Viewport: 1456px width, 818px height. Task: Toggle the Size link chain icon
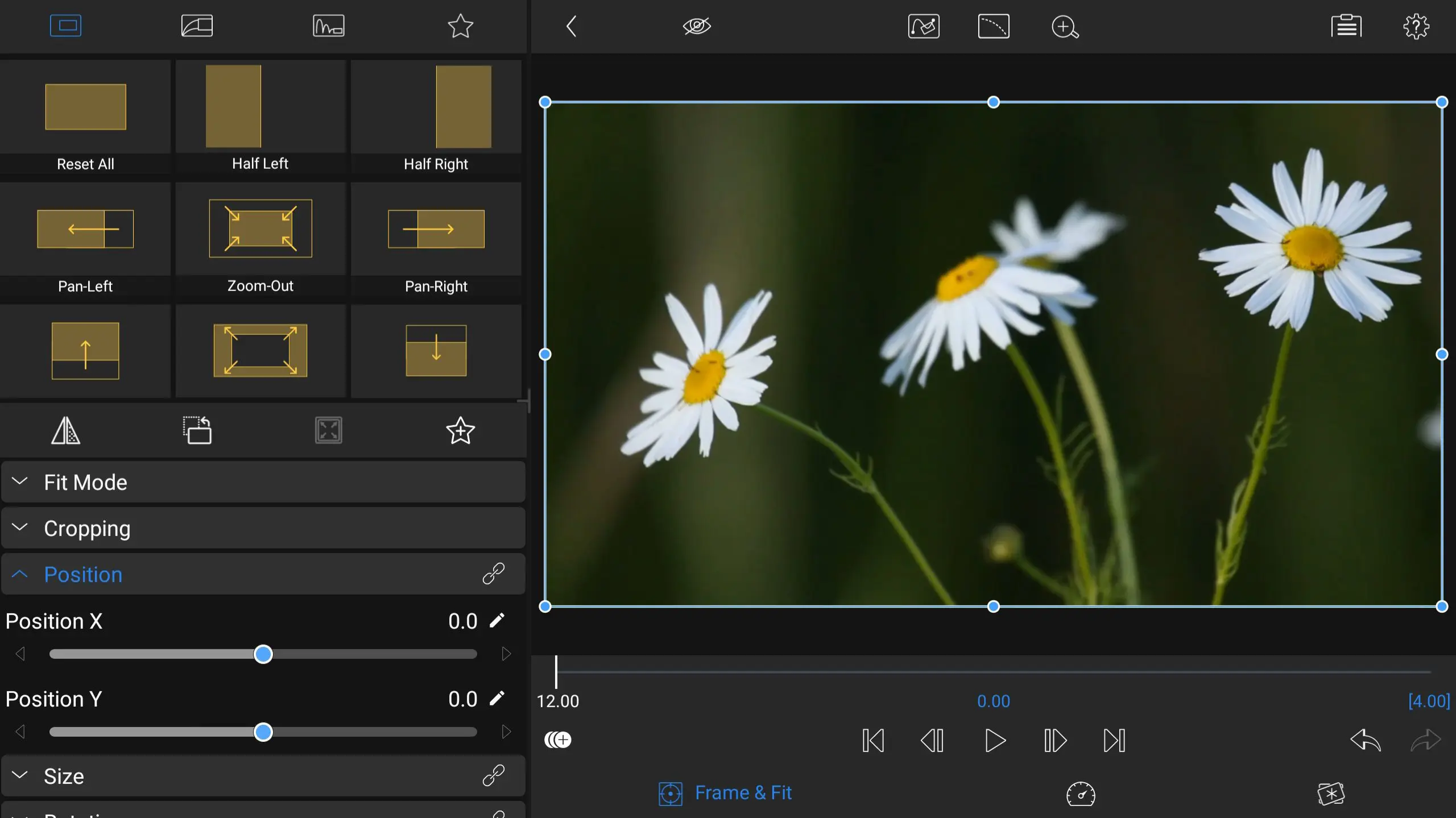tap(493, 775)
